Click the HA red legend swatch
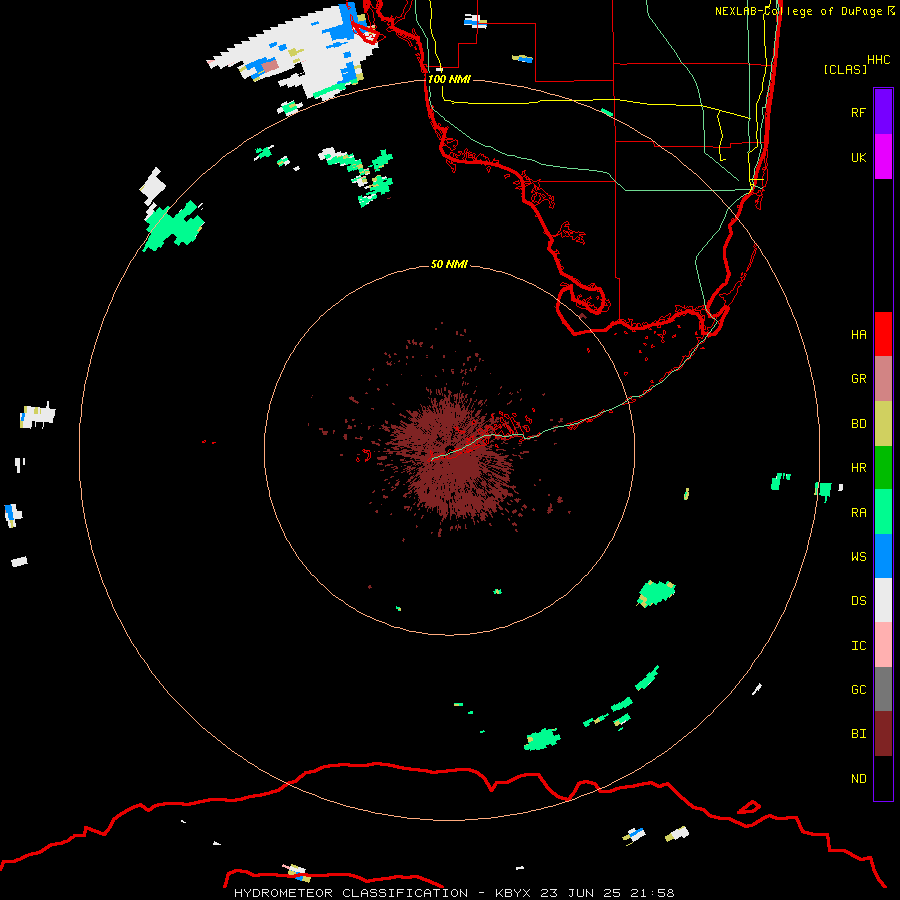Viewport: 900px width, 900px height. (883, 334)
